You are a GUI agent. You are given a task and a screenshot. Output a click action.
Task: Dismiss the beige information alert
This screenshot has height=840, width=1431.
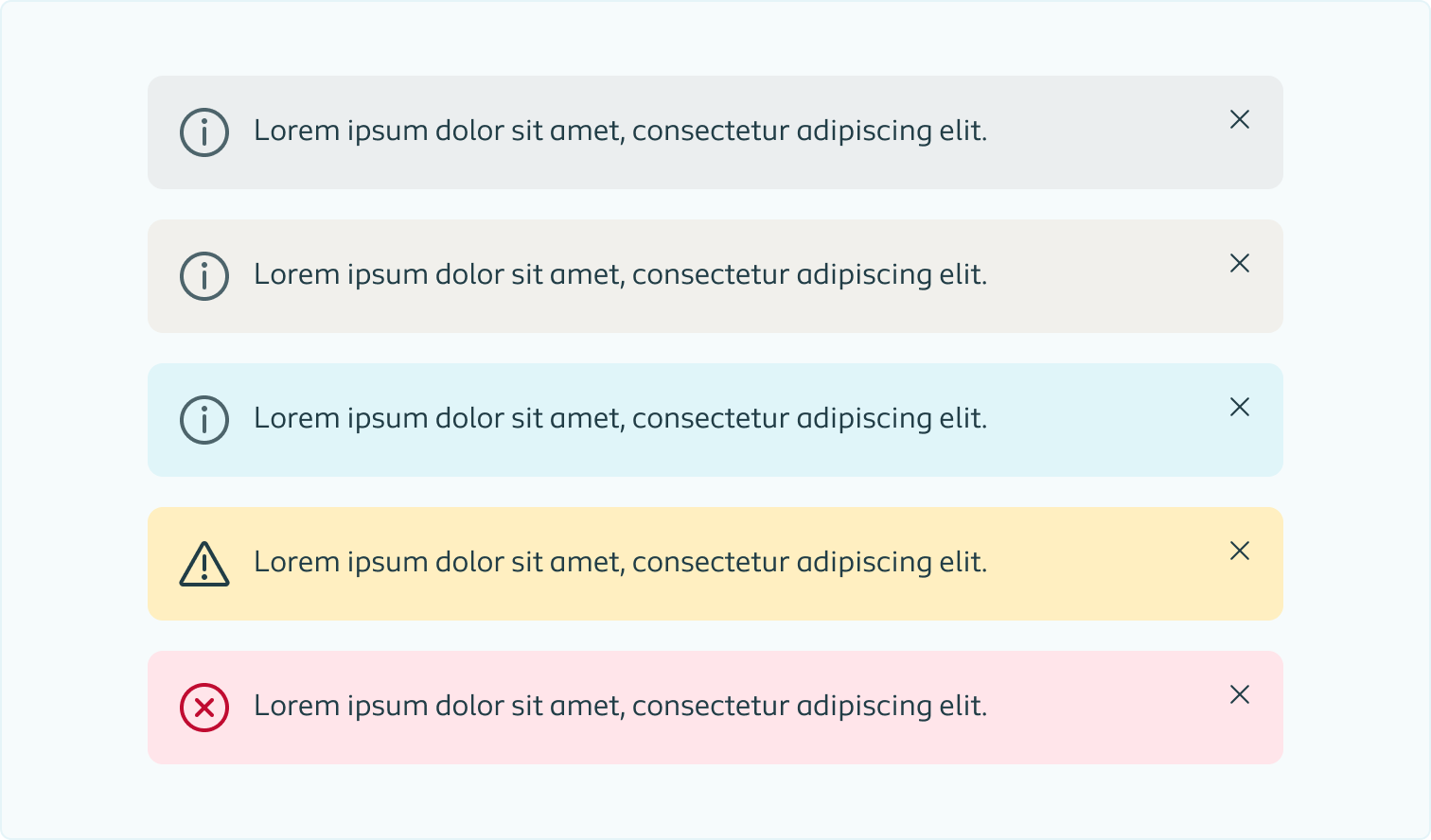(1240, 264)
